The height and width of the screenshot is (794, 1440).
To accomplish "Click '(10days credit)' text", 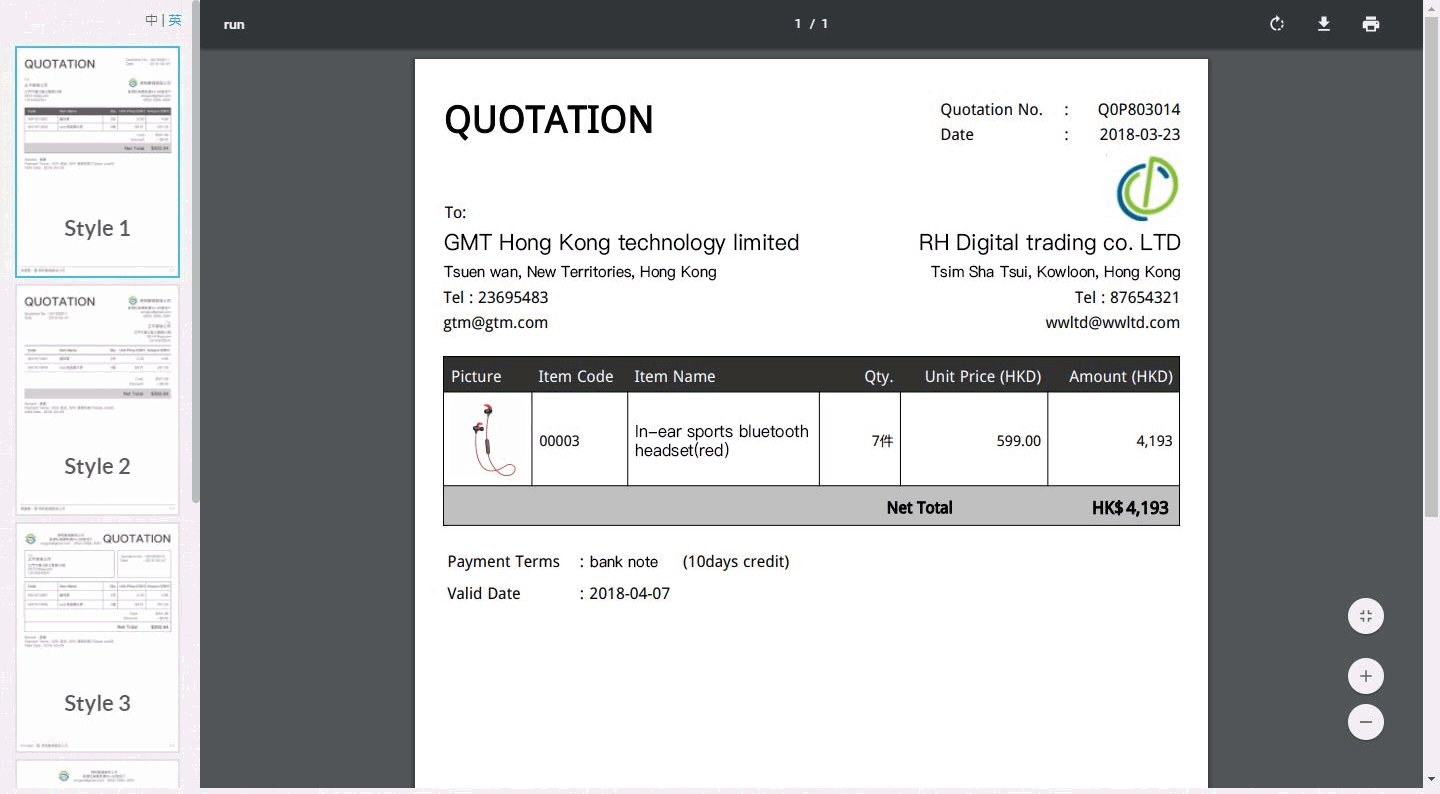I will point(736,562).
